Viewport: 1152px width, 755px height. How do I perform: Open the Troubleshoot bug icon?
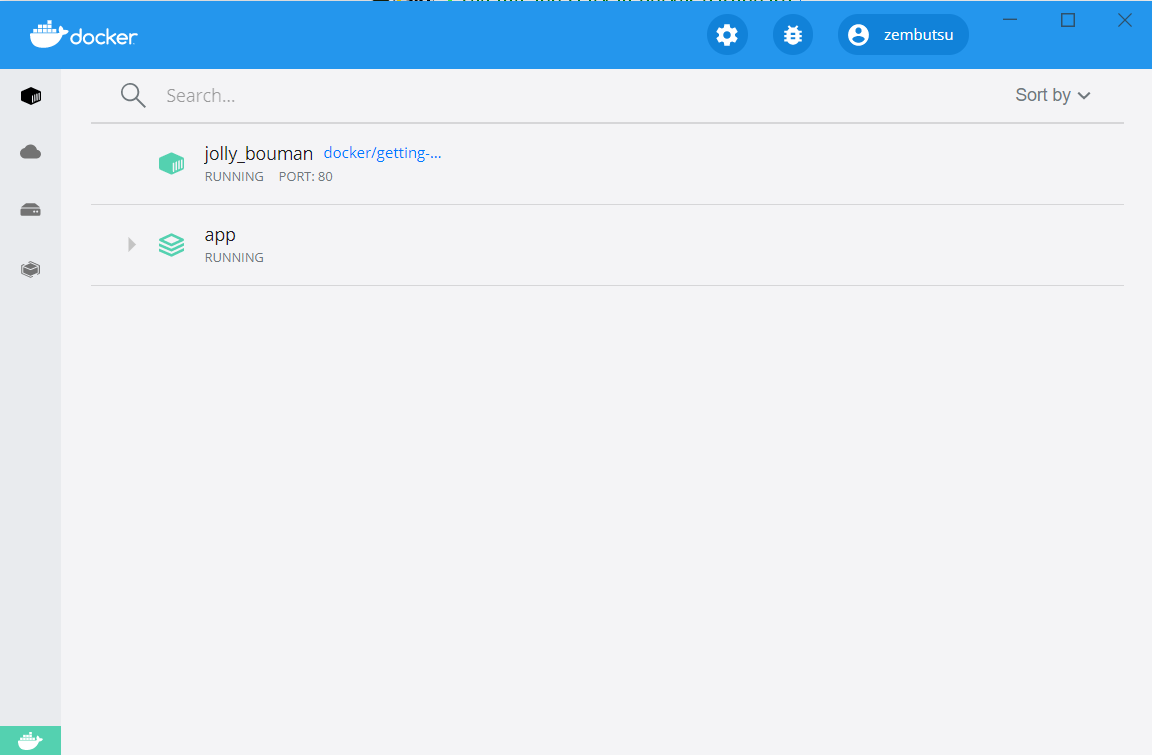(793, 35)
